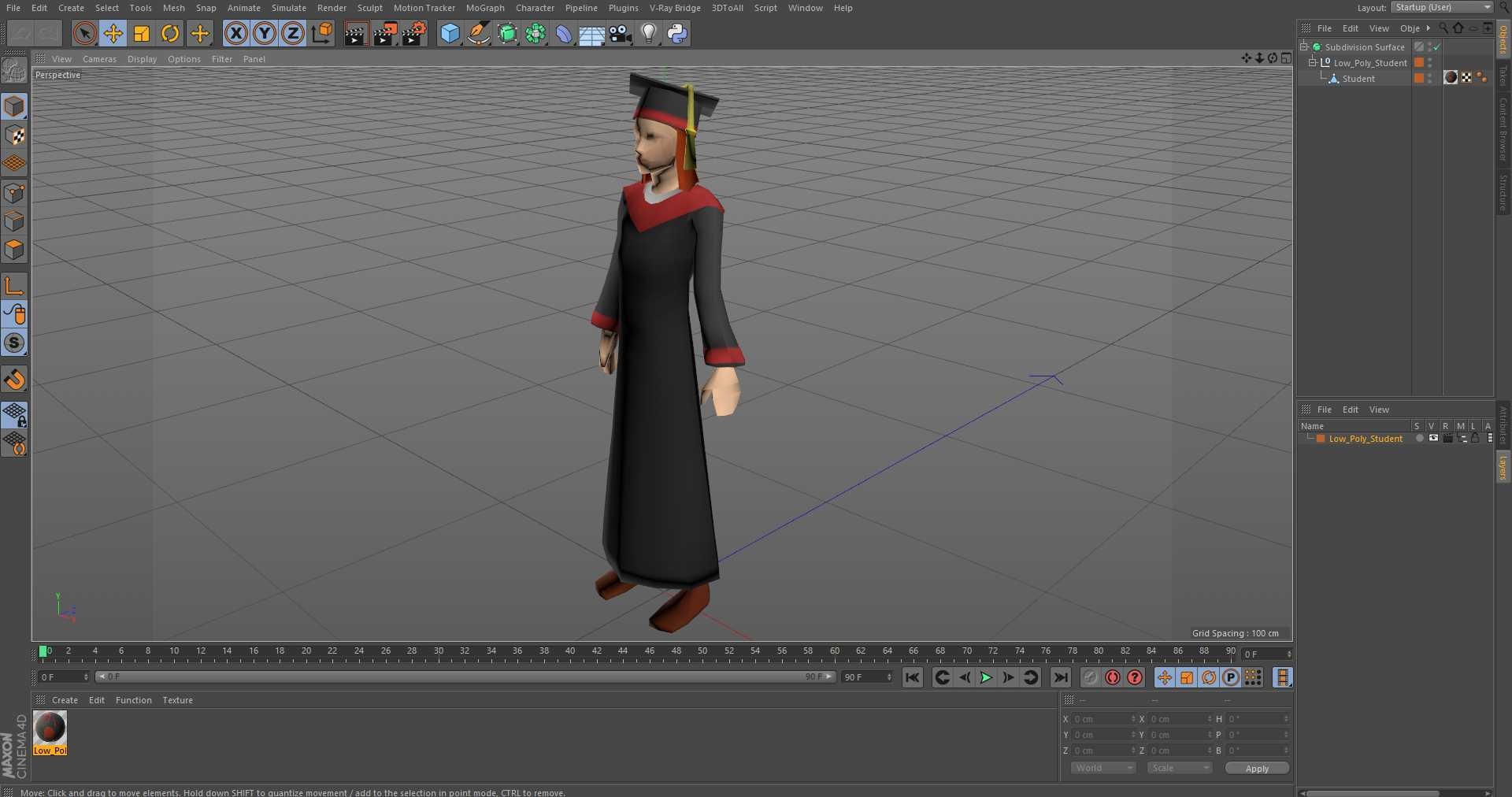Open the Character menu
The image size is (1512, 797).
click(535, 8)
